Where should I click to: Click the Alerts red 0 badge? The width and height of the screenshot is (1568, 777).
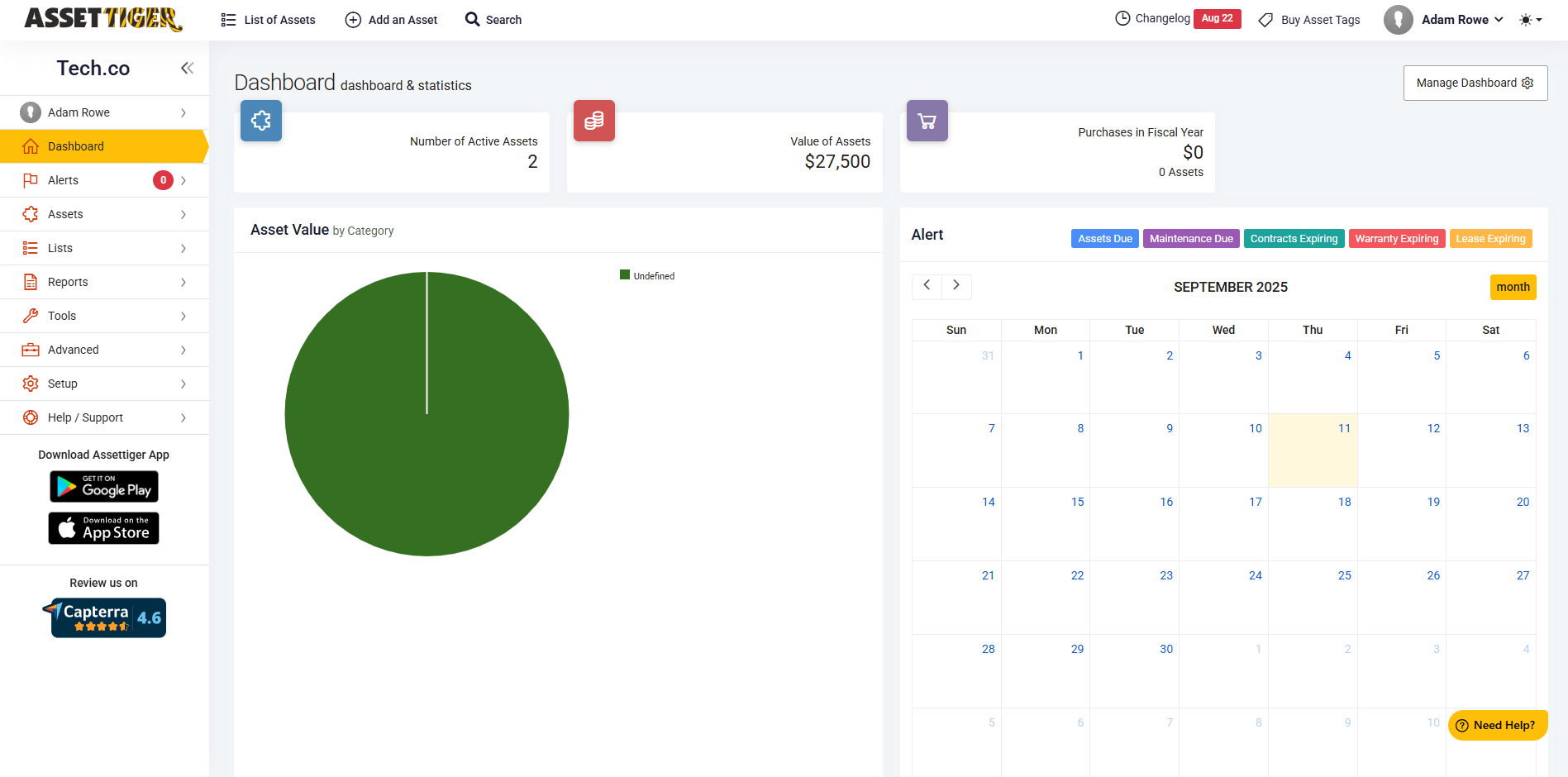pyautogui.click(x=163, y=180)
